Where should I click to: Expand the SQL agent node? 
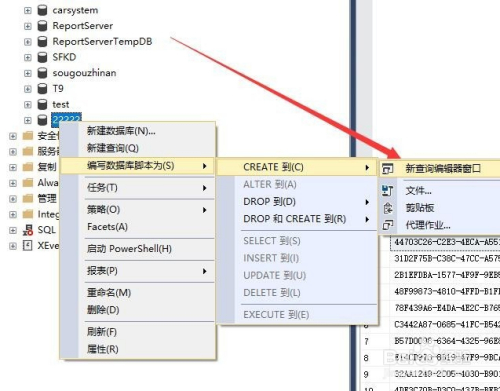point(13,230)
